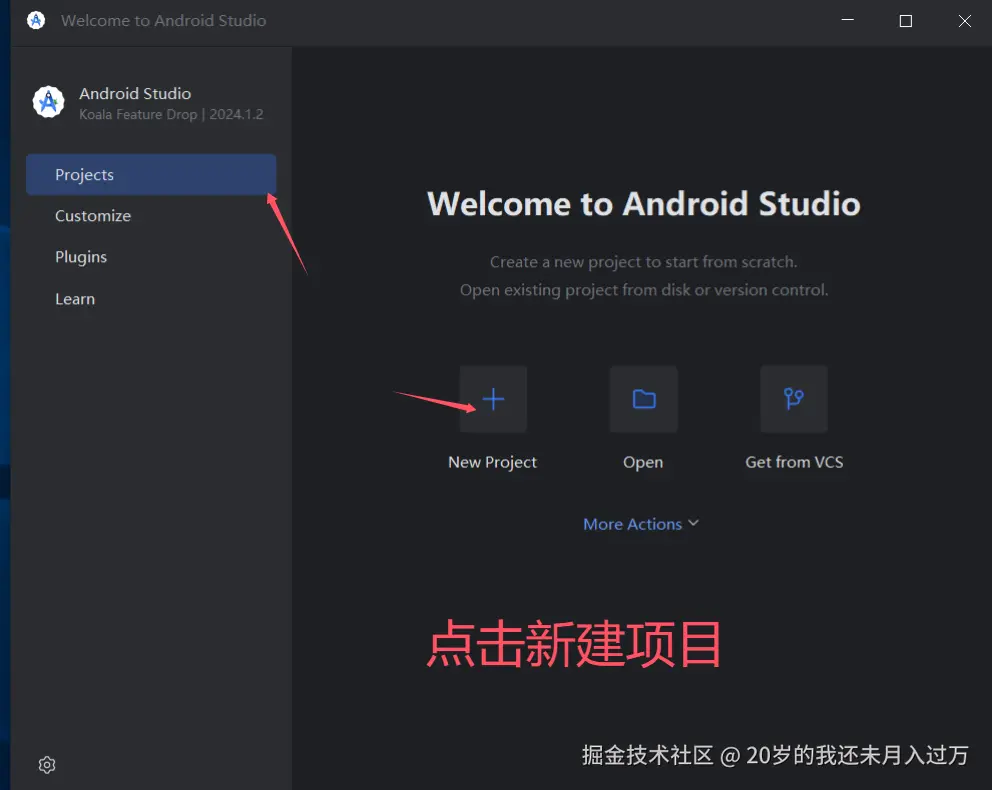
Task: Click Koala Feature Drop version text
Action: click(x=171, y=114)
